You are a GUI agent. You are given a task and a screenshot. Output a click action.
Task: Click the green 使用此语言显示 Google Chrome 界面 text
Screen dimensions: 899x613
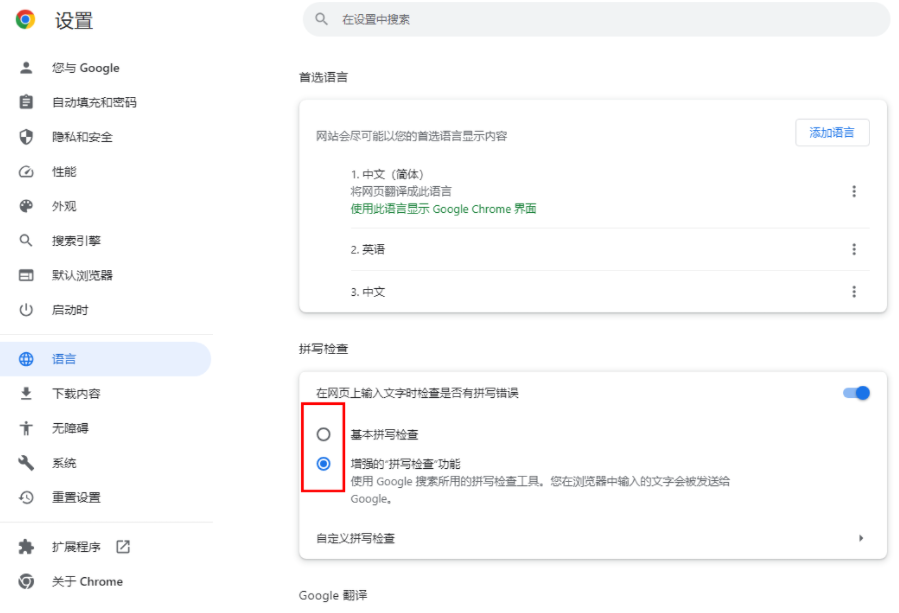pos(443,209)
